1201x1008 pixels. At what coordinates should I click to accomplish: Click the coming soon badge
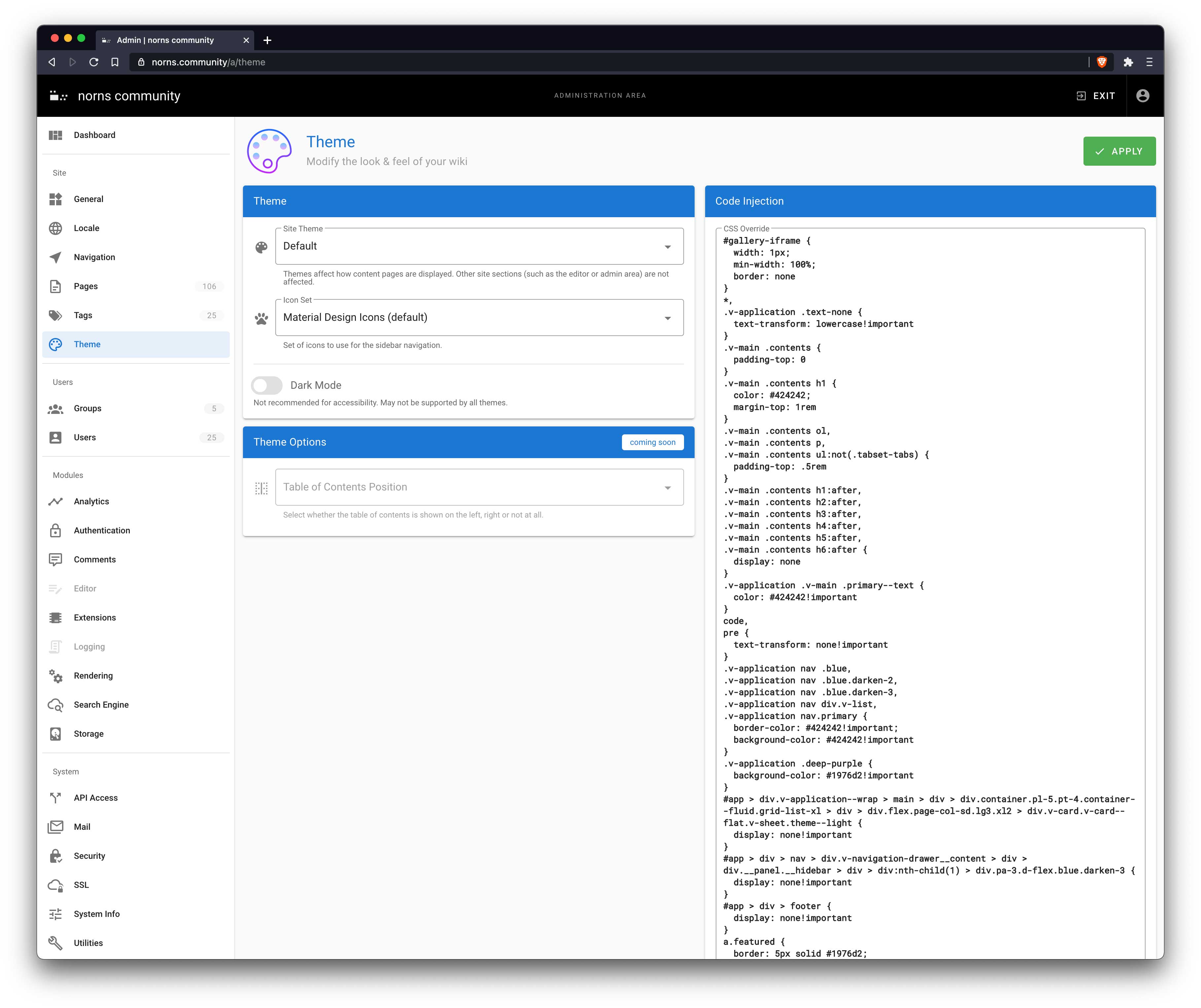coord(653,443)
